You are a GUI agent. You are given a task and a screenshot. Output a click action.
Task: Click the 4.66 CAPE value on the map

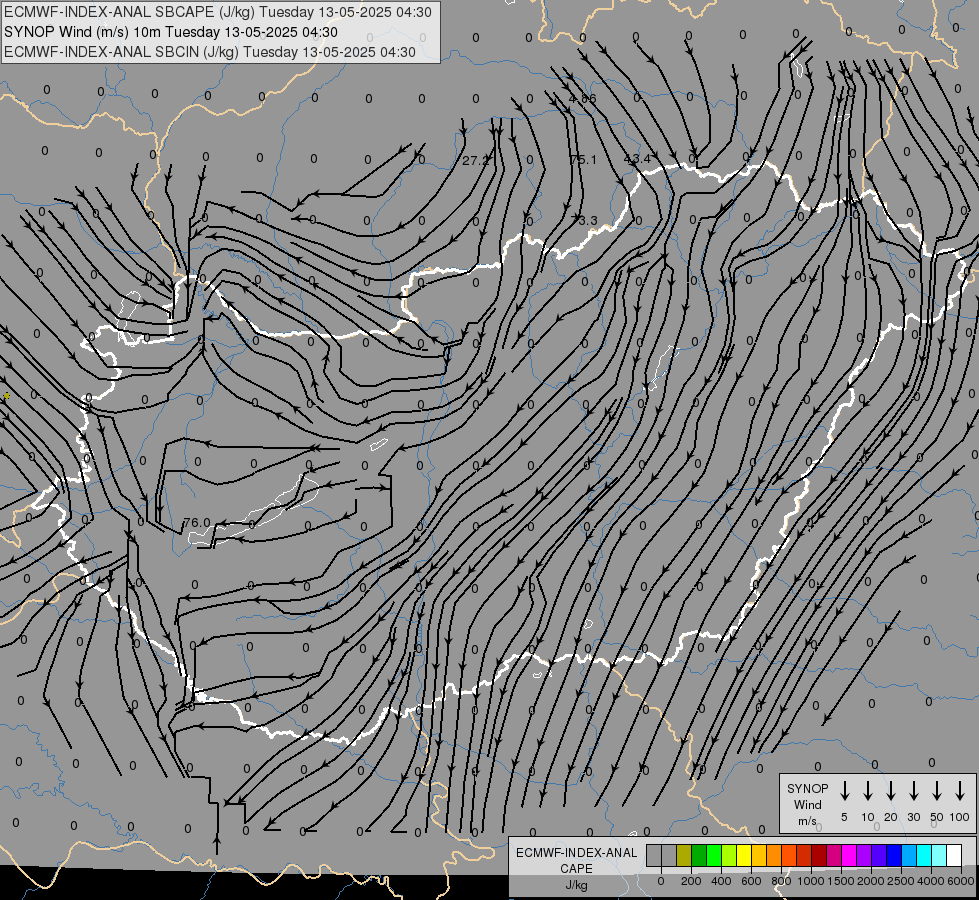click(x=583, y=99)
